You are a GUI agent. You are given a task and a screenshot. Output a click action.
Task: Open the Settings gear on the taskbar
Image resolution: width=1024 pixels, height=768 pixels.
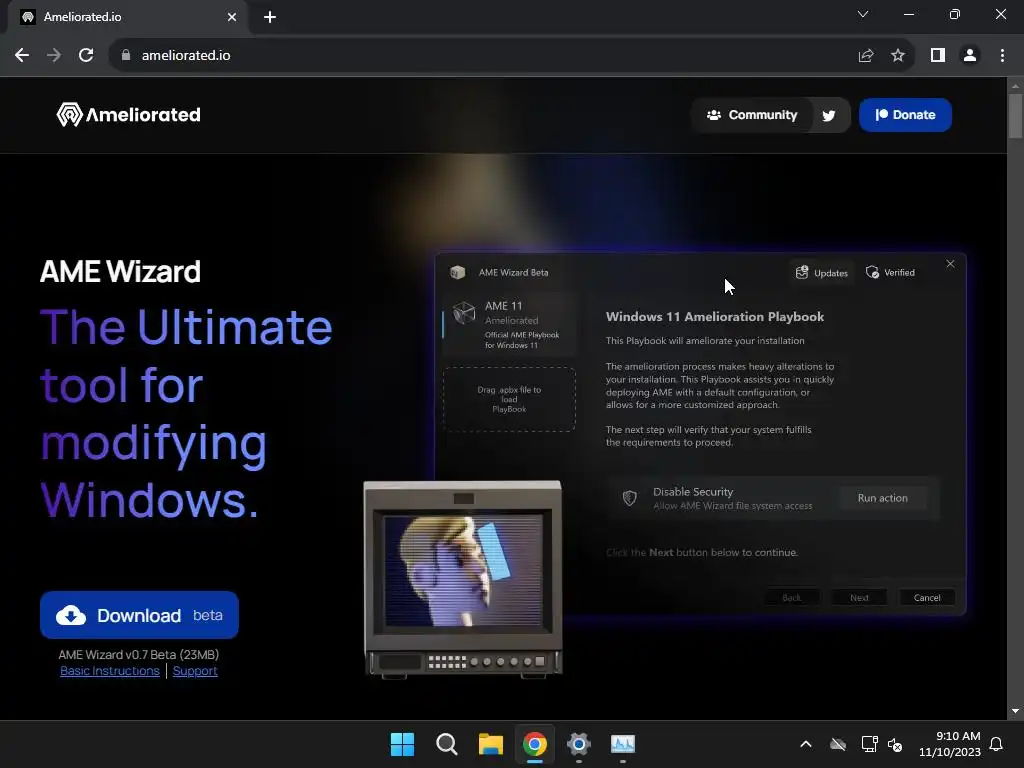pos(579,744)
